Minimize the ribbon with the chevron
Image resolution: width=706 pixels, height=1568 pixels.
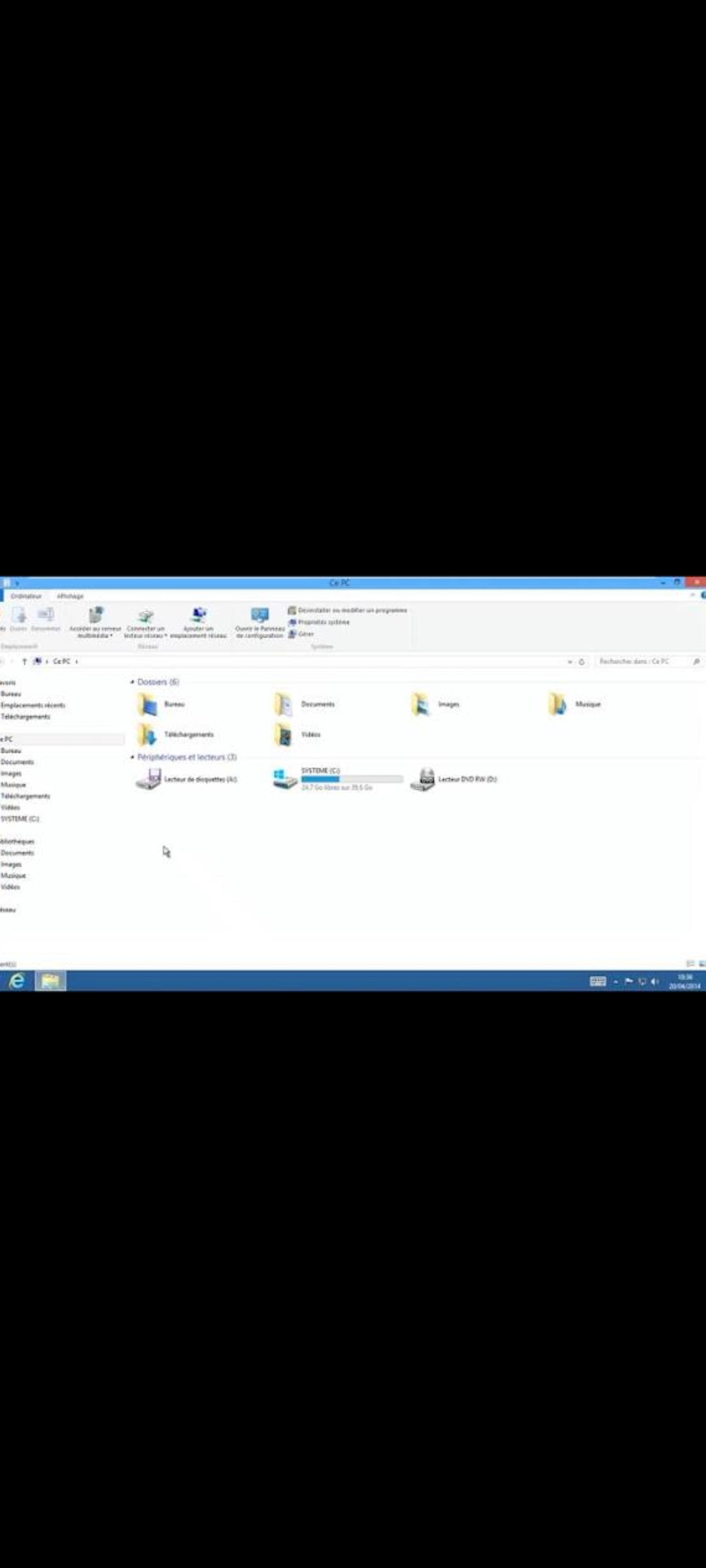point(692,595)
